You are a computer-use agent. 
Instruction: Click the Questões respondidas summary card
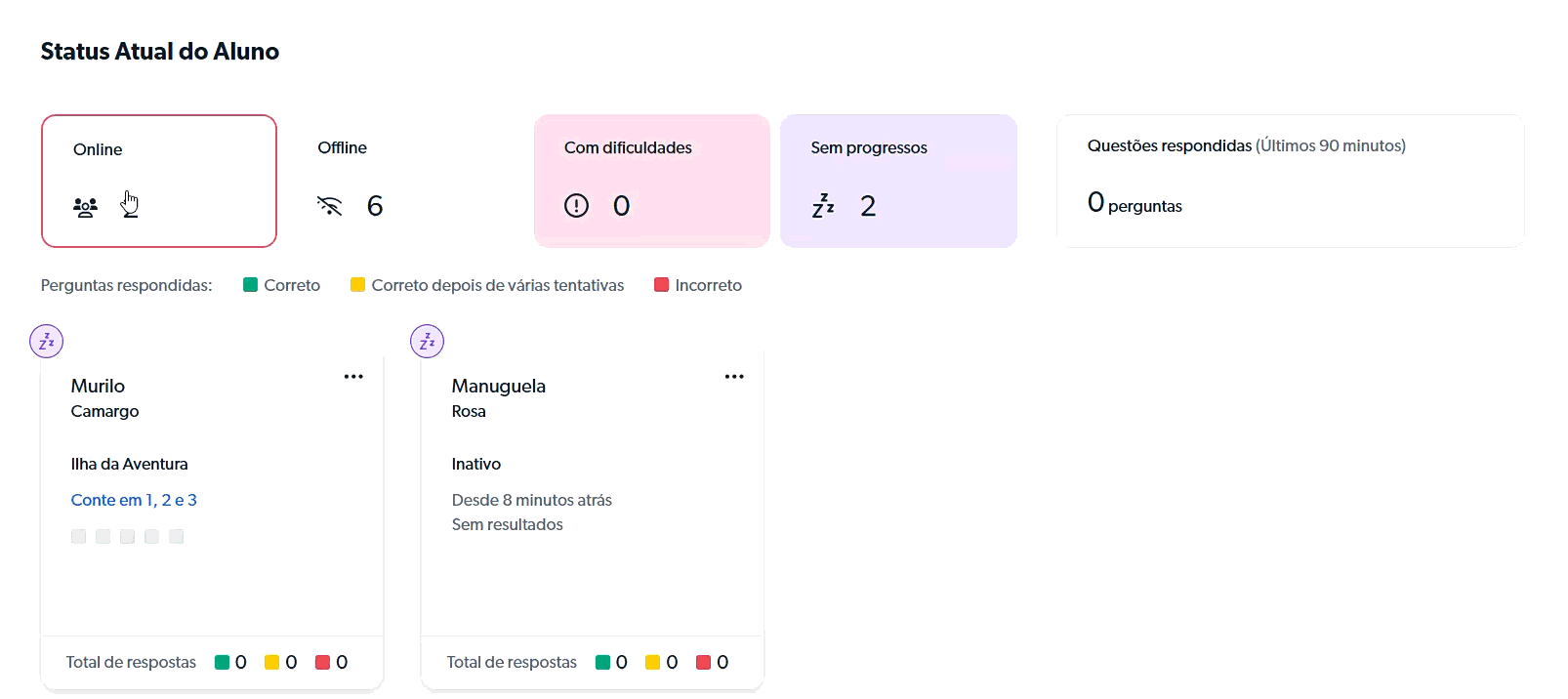(1290, 181)
